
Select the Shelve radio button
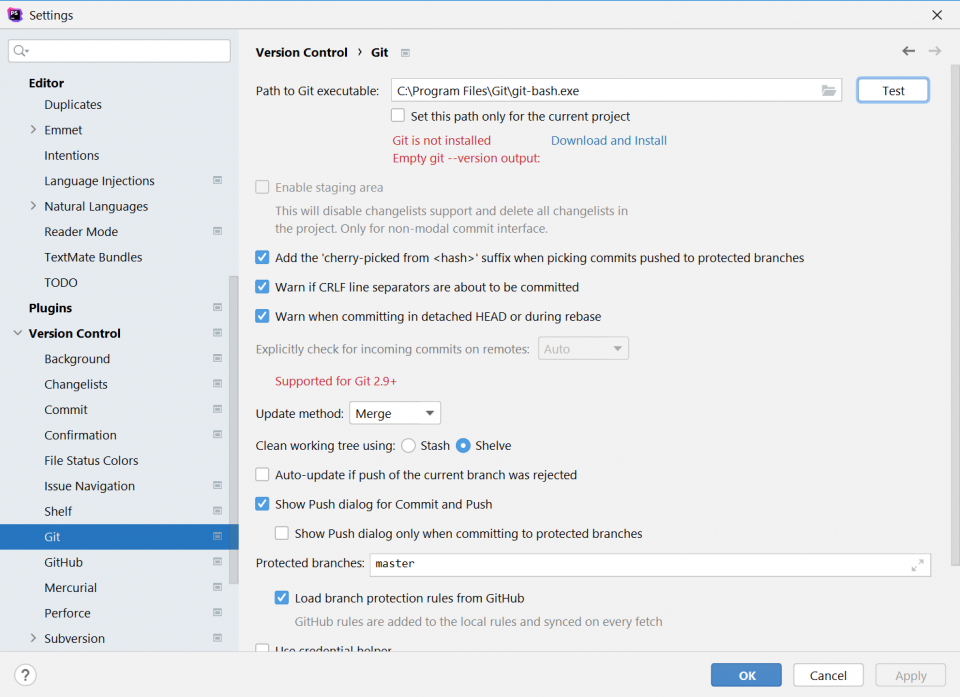(x=463, y=445)
